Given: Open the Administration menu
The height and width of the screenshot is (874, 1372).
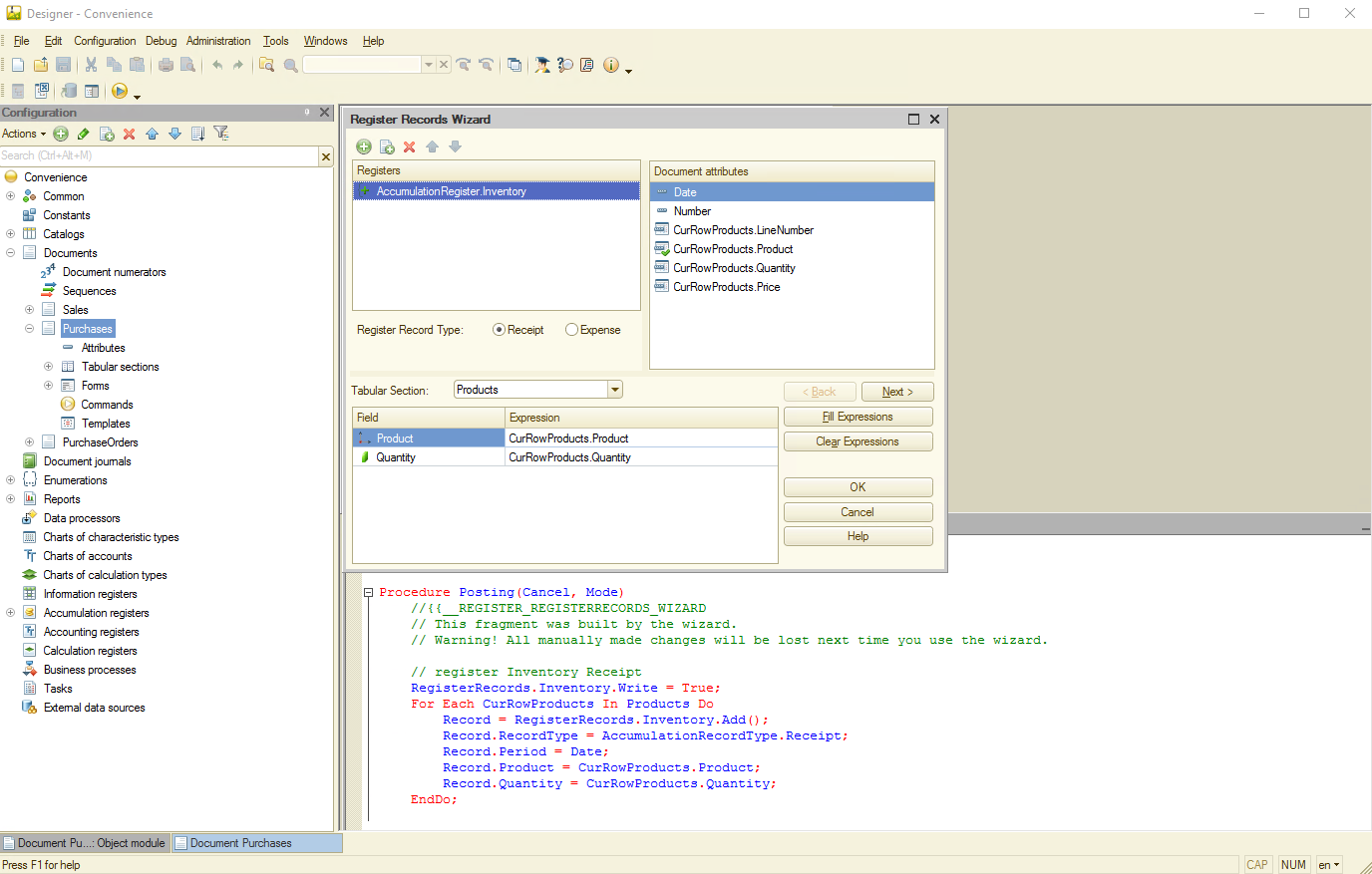Looking at the screenshot, I should tap(217, 41).
